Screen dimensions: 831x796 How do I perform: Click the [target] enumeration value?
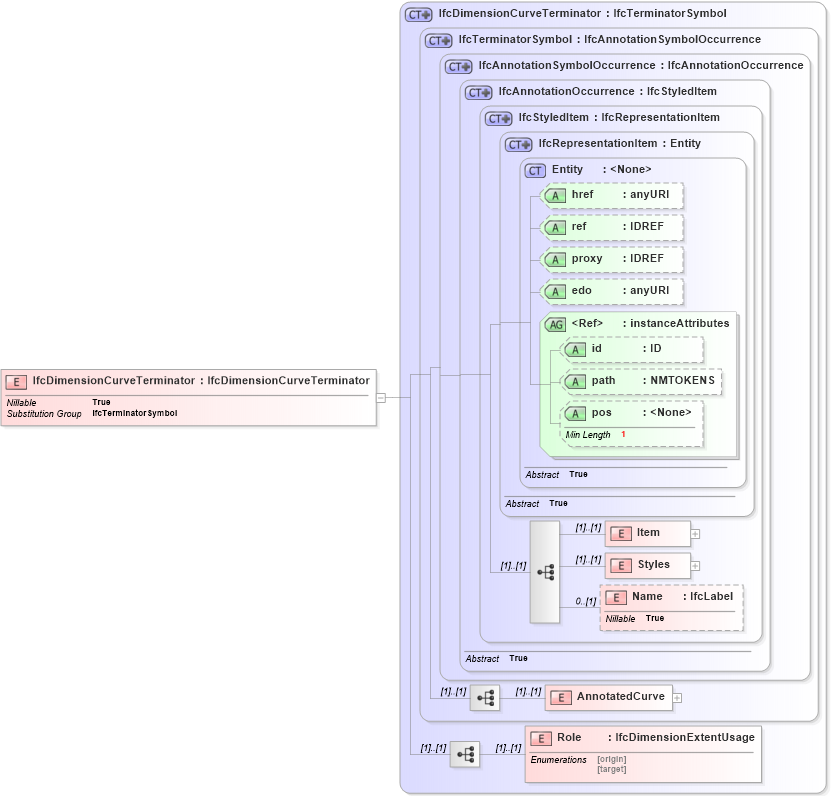pos(611,769)
